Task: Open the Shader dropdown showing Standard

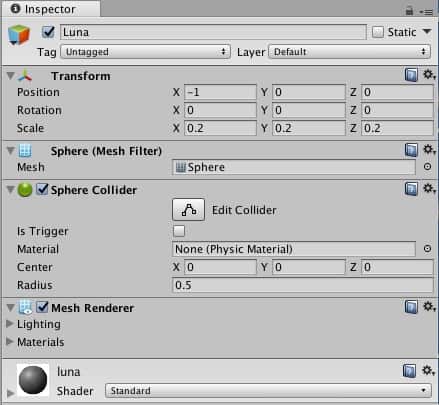Action: 268,390
